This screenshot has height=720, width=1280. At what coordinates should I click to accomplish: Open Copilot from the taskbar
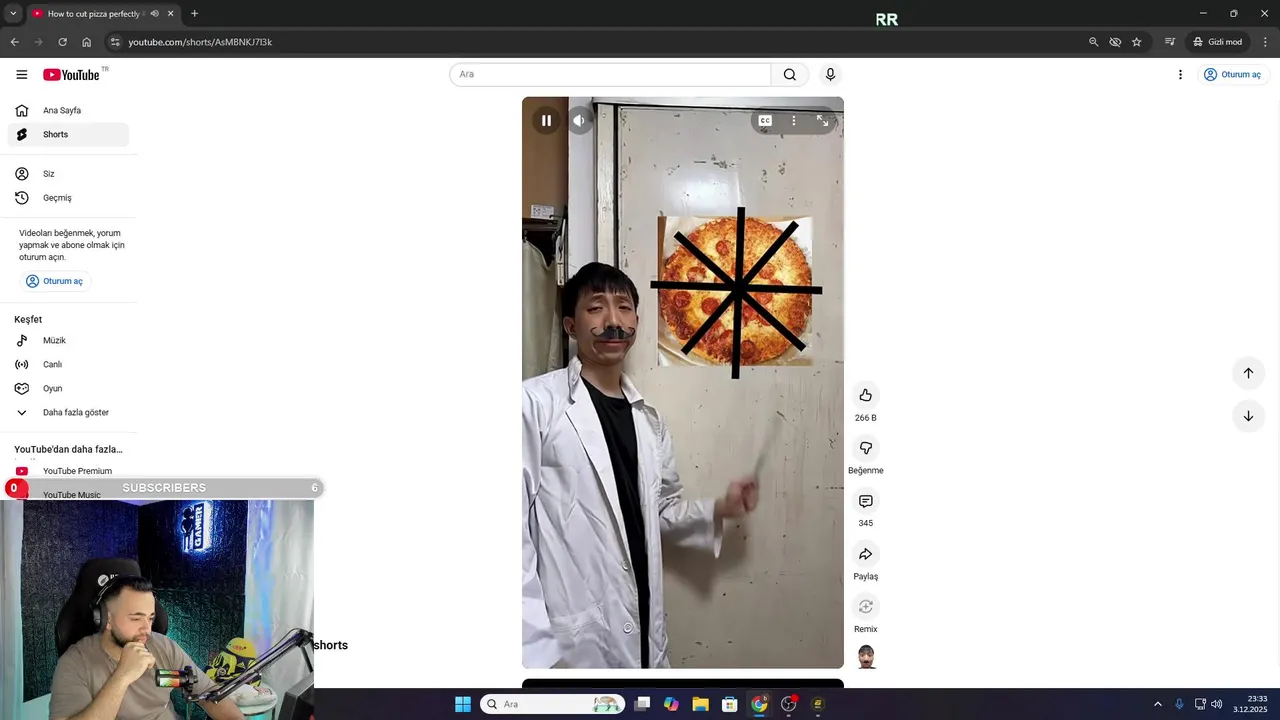(x=671, y=704)
